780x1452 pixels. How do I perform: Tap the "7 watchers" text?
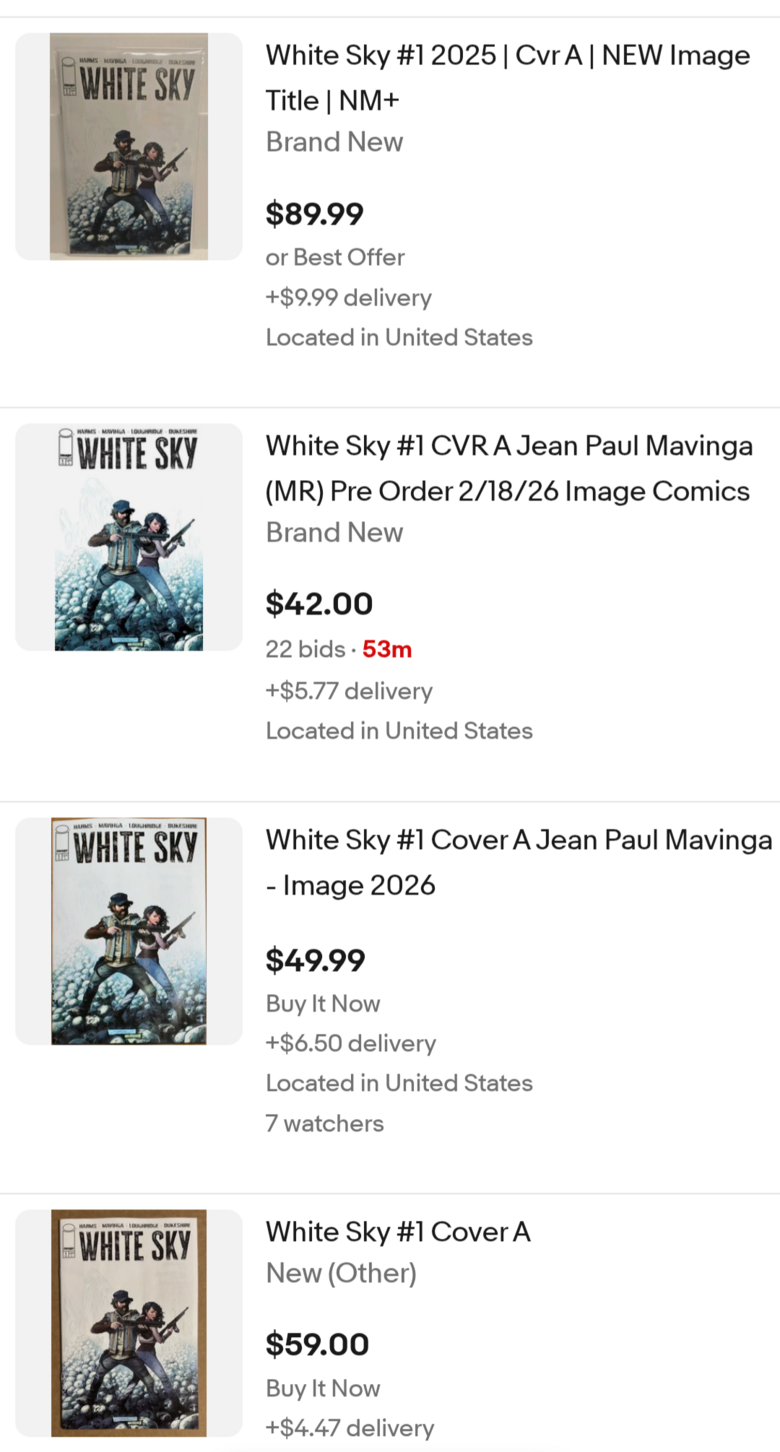coord(324,1123)
